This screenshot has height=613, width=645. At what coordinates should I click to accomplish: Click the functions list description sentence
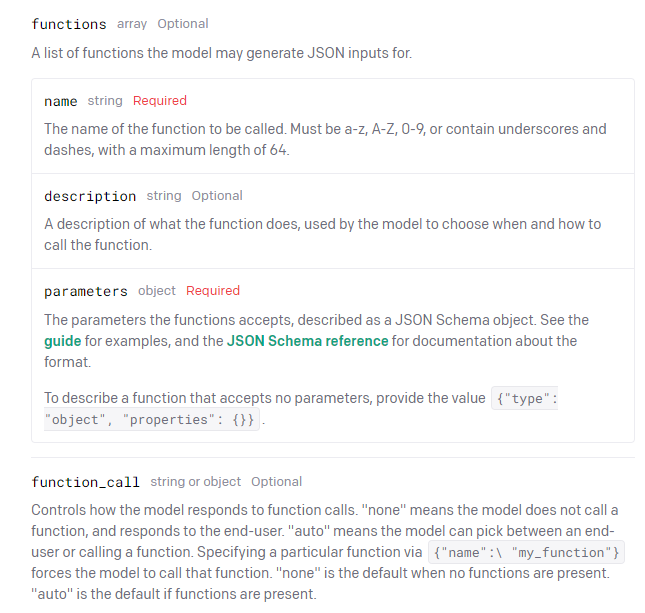222,53
